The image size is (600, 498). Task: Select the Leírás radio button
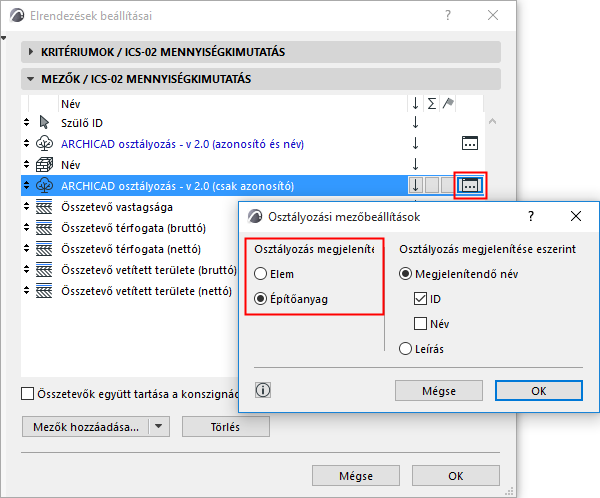click(x=406, y=349)
